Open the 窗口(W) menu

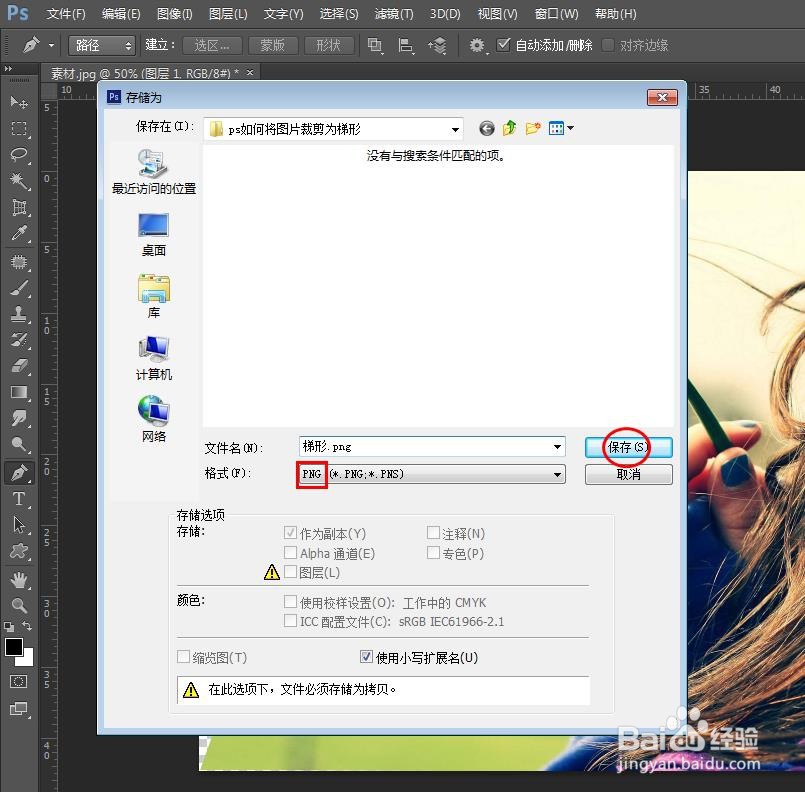(557, 14)
